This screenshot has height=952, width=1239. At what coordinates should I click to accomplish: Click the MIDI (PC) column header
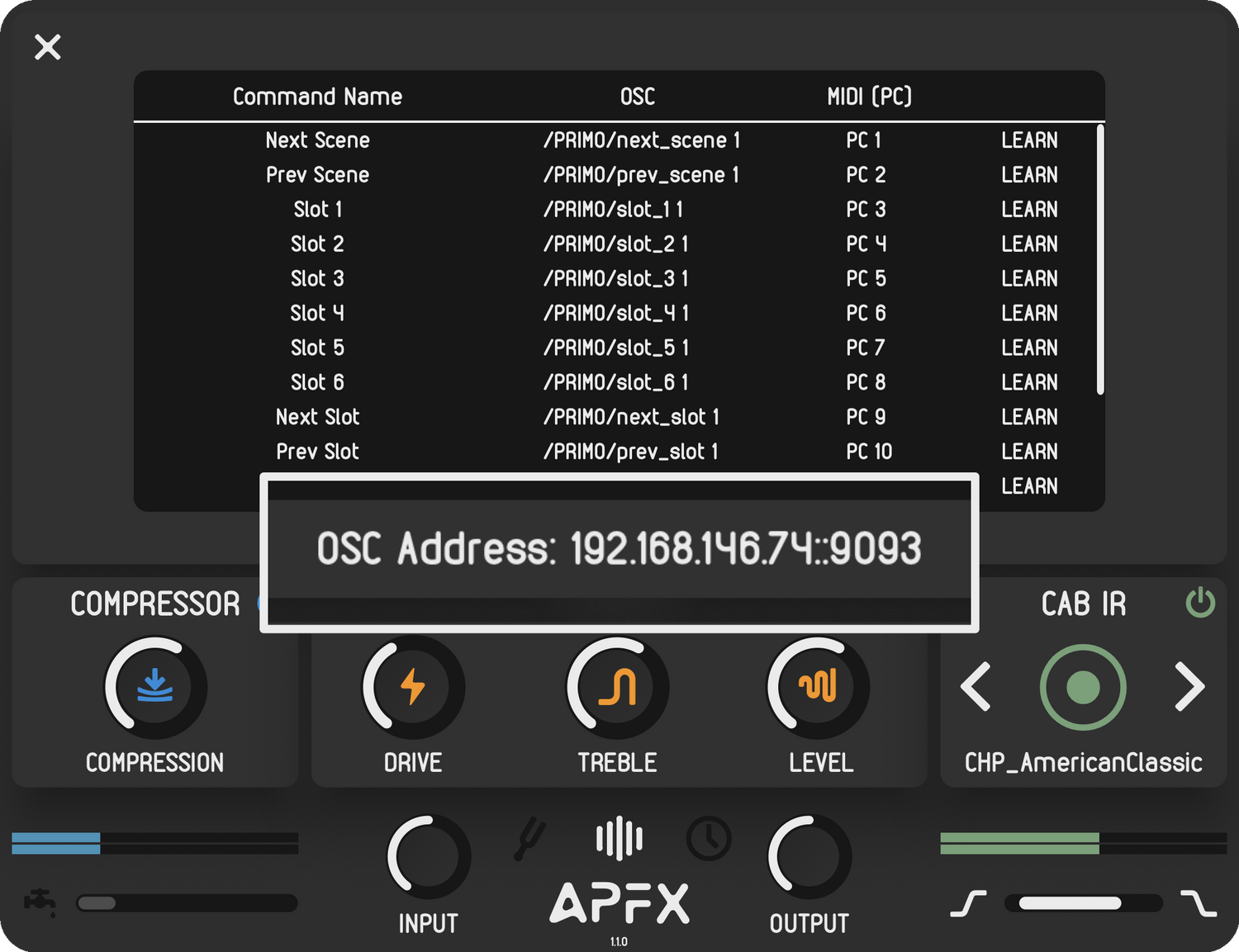[x=870, y=97]
